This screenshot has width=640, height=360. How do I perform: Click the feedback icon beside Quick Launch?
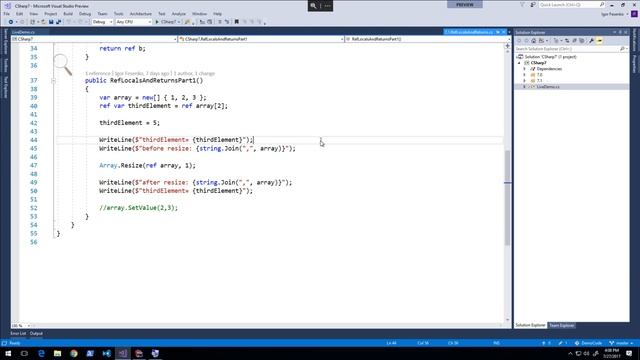pyautogui.click(x=533, y=4)
